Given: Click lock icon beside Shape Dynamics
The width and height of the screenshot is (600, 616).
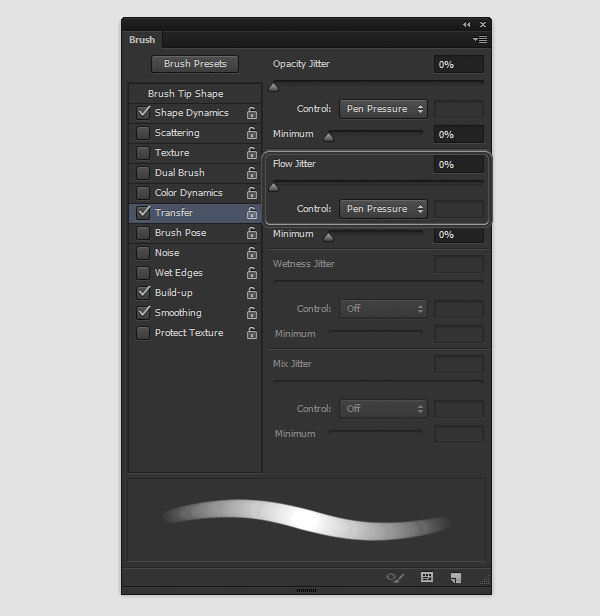Looking at the screenshot, I should [252, 114].
